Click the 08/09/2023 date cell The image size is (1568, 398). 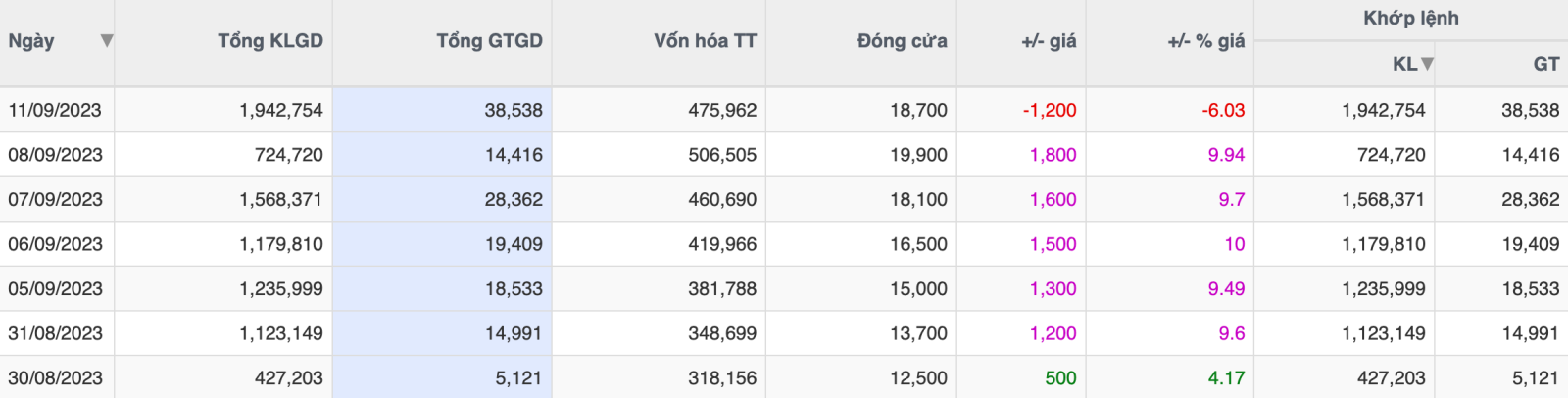click(x=55, y=155)
